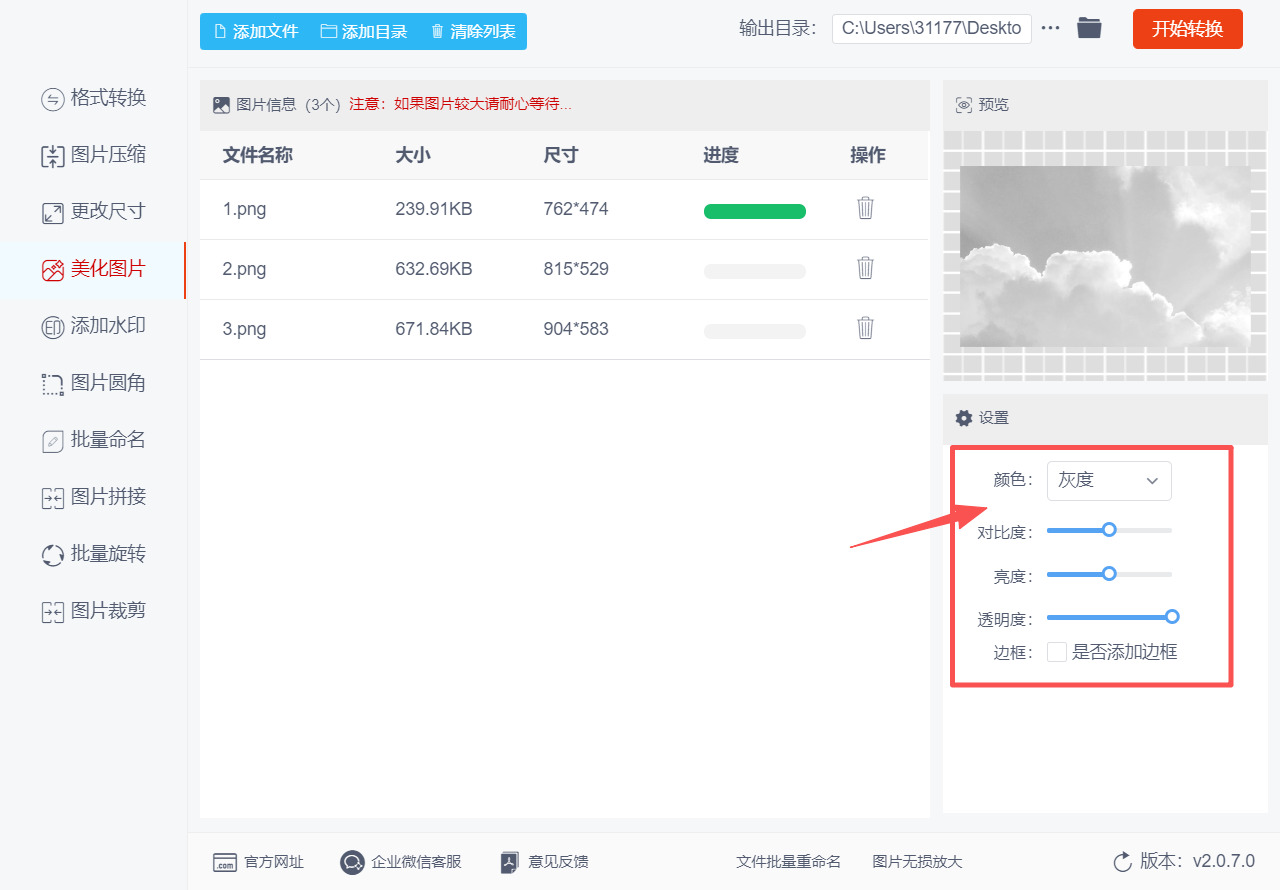The width and height of the screenshot is (1280, 890).
Task: Click the 意见反馈 link text
Action: [x=558, y=862]
